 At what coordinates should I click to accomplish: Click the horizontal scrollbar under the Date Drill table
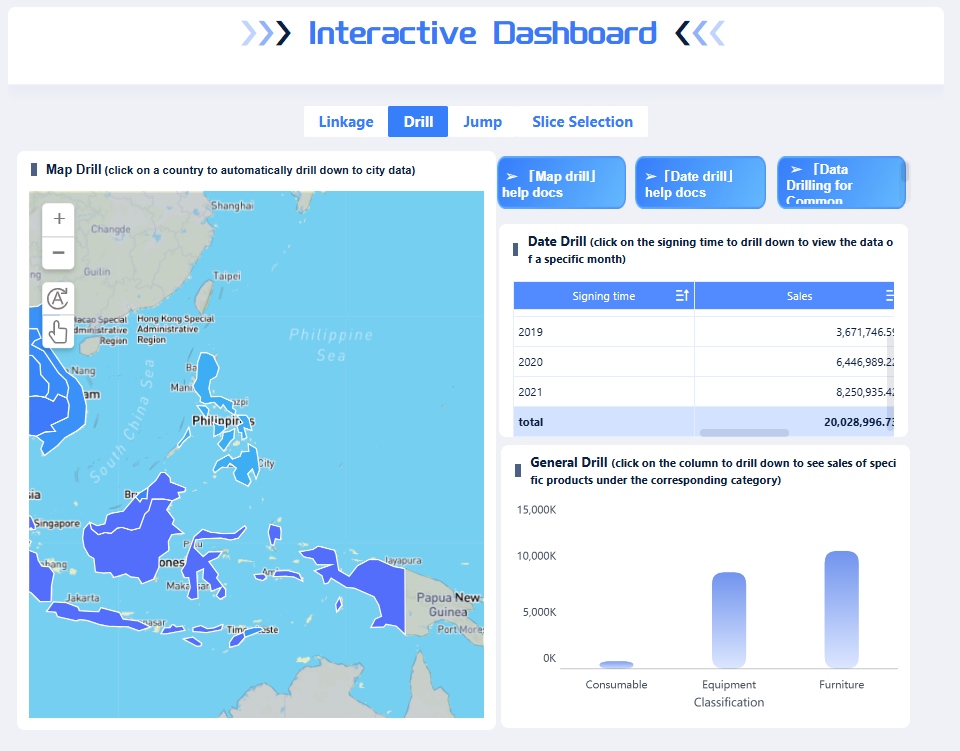[x=744, y=433]
